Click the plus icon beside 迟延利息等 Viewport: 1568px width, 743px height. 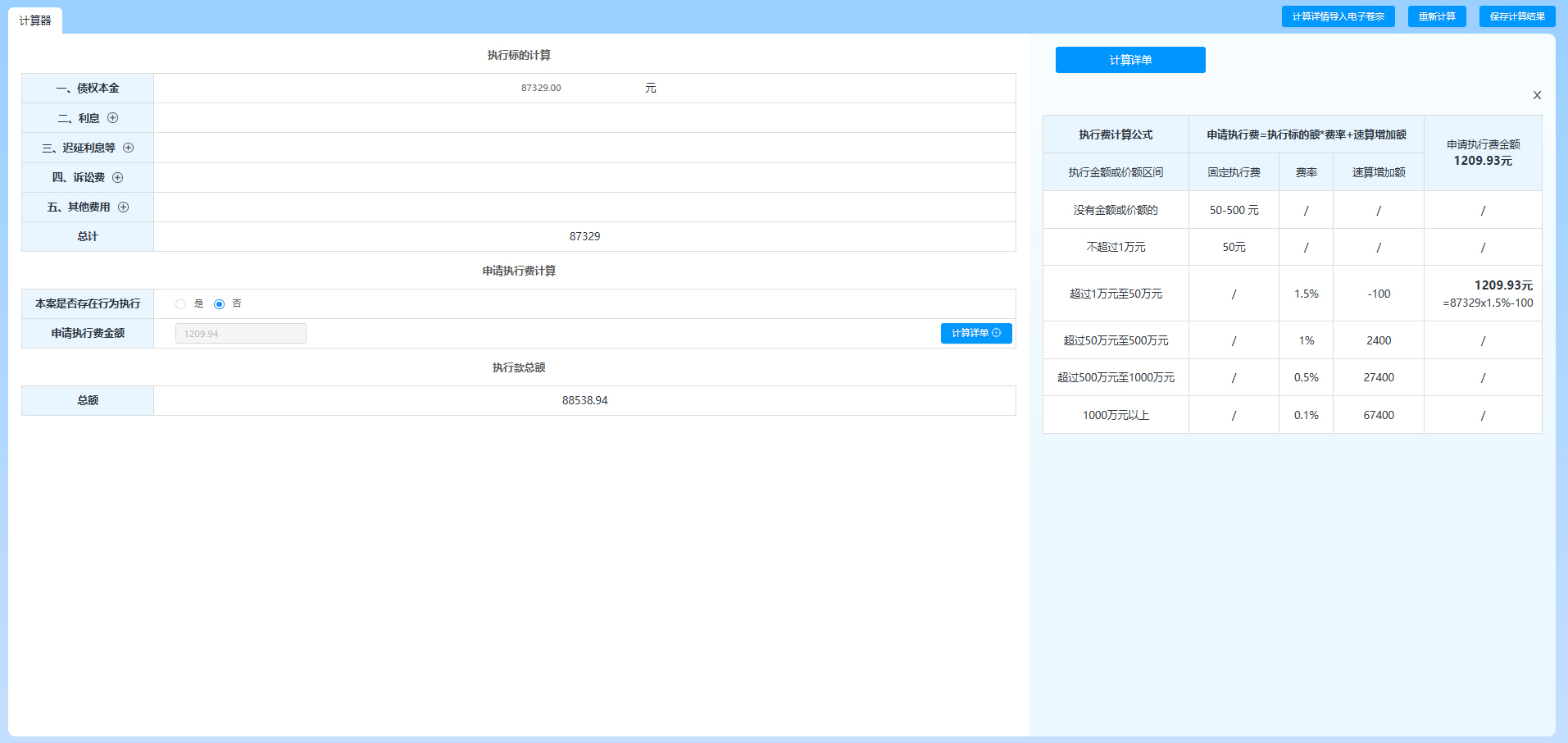coord(129,148)
